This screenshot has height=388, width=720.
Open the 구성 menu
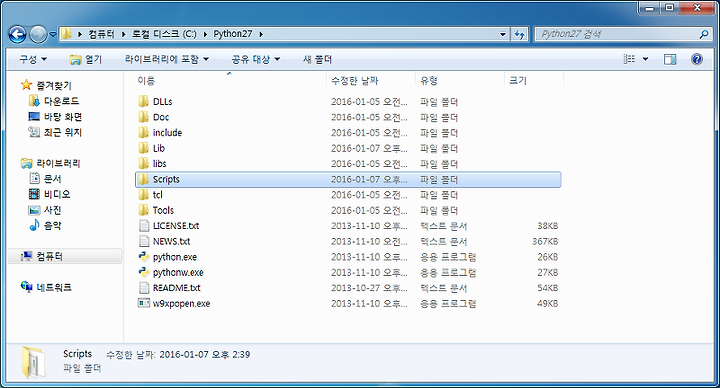(x=33, y=59)
